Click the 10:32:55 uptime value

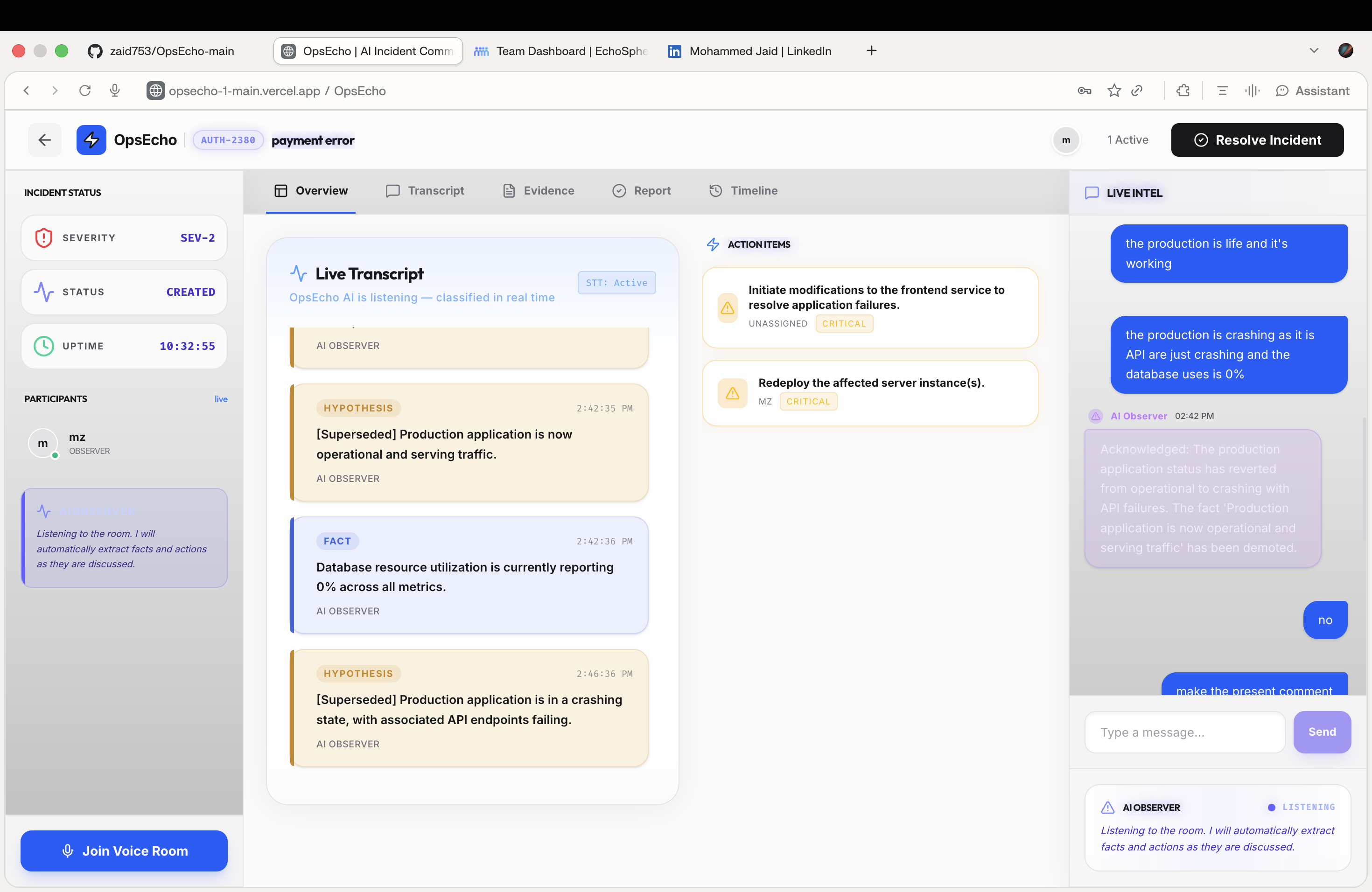187,346
